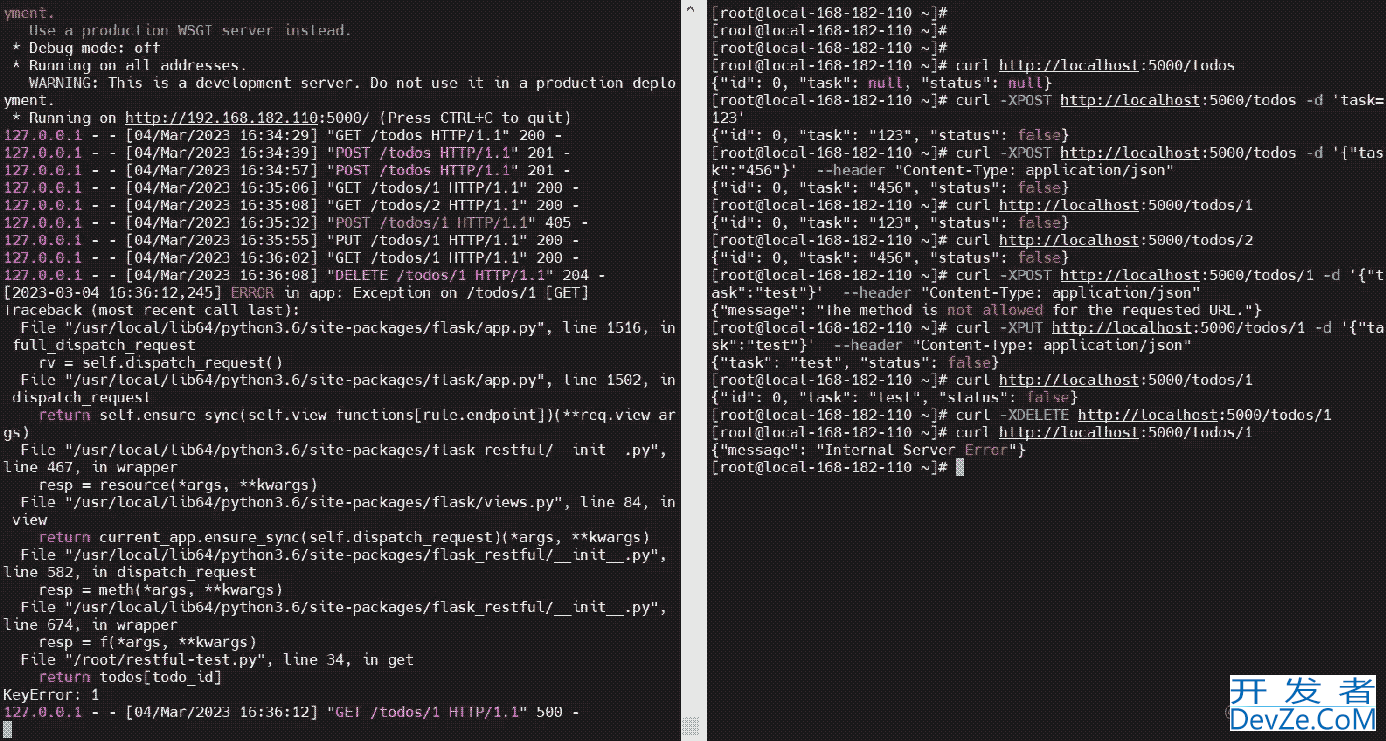Click the {"message": "Internal Server Error"} output

868,450
